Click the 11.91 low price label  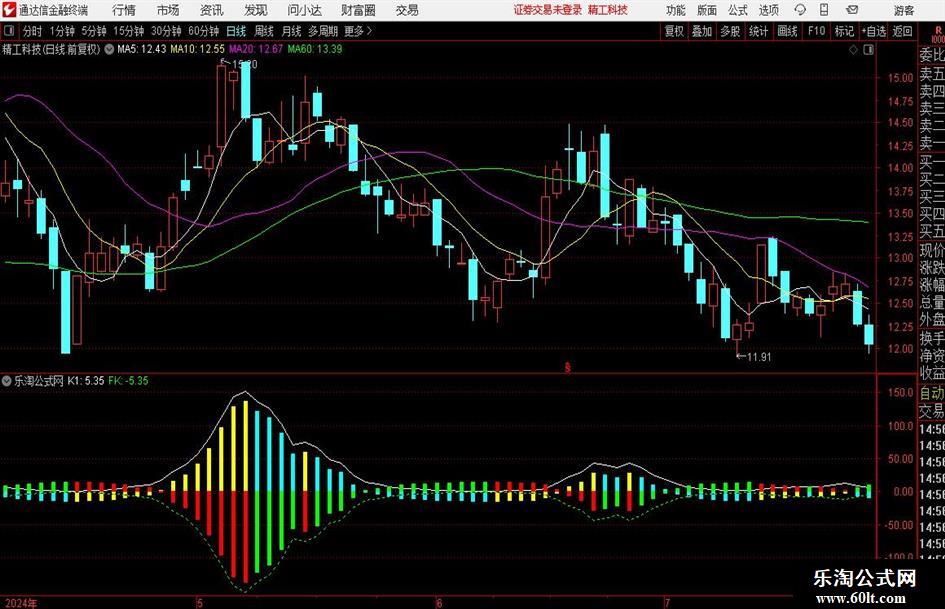point(759,357)
